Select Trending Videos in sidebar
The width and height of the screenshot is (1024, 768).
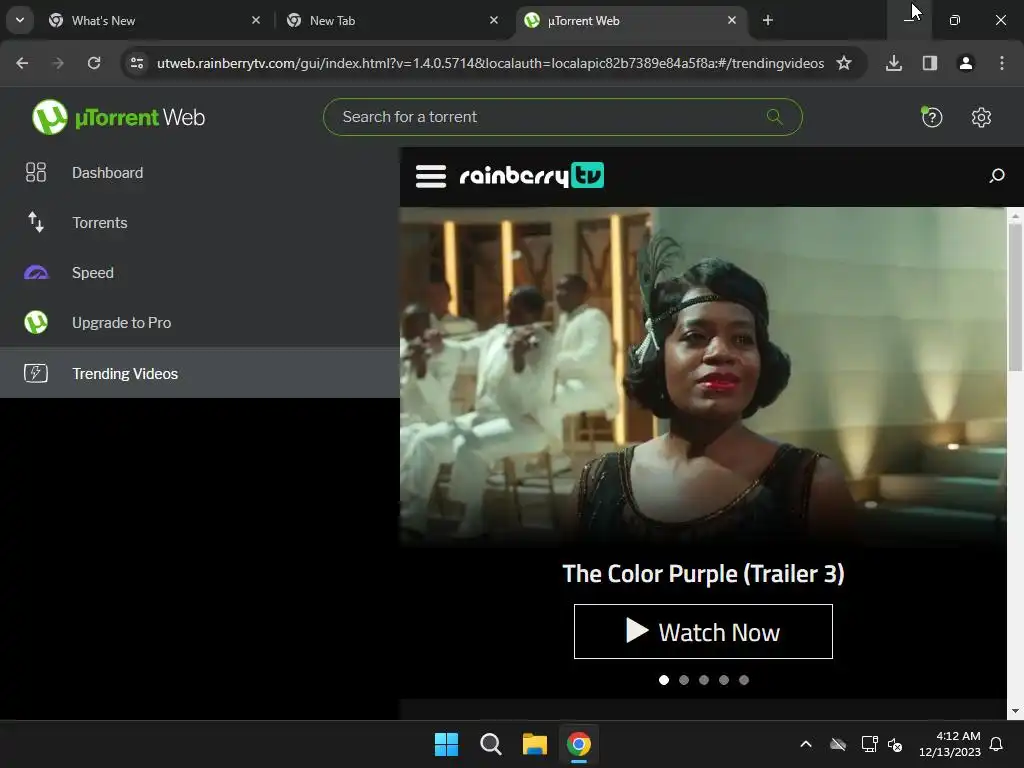pyautogui.click(x=200, y=373)
